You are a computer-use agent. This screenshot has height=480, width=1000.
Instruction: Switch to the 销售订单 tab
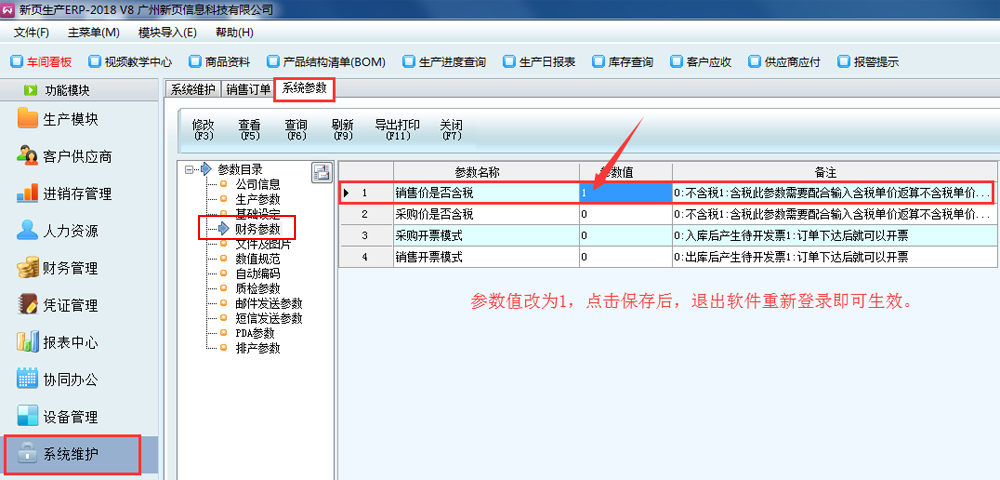tap(248, 89)
